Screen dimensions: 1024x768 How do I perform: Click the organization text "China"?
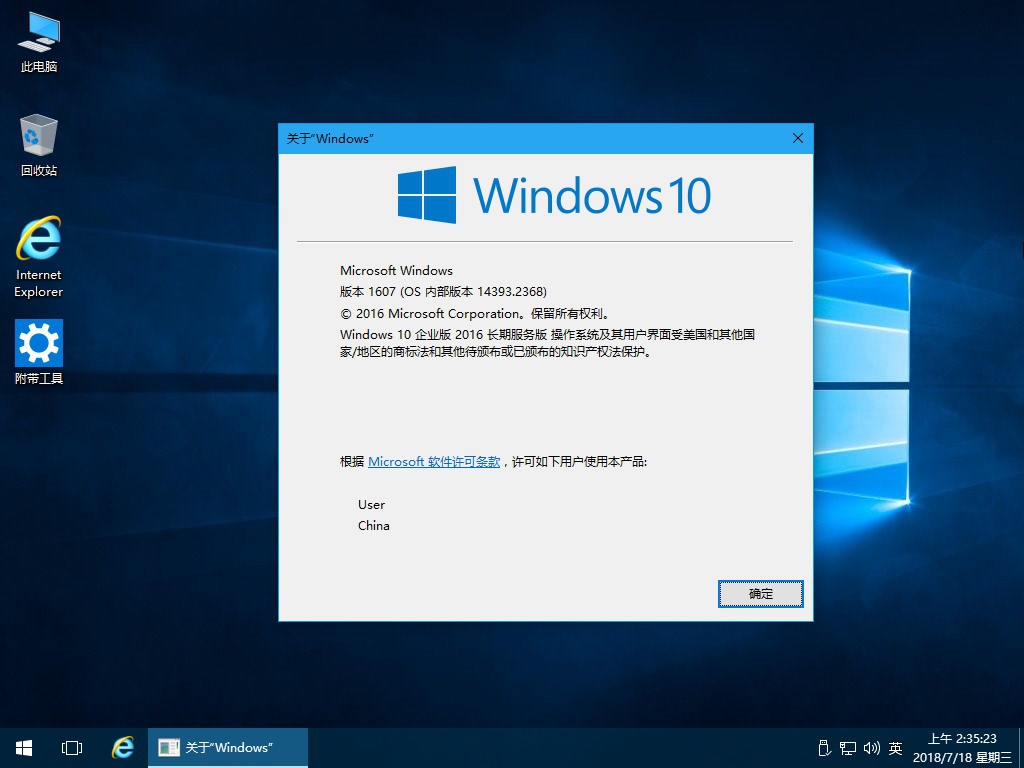tap(374, 526)
